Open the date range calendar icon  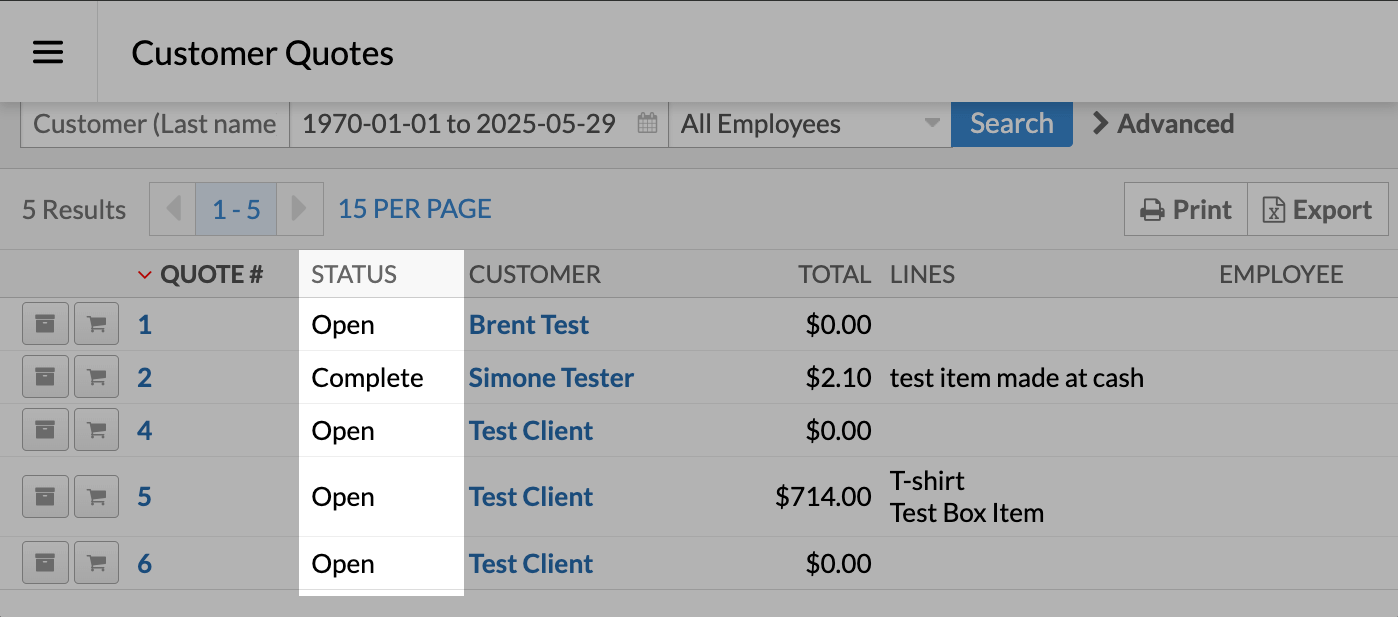point(647,124)
